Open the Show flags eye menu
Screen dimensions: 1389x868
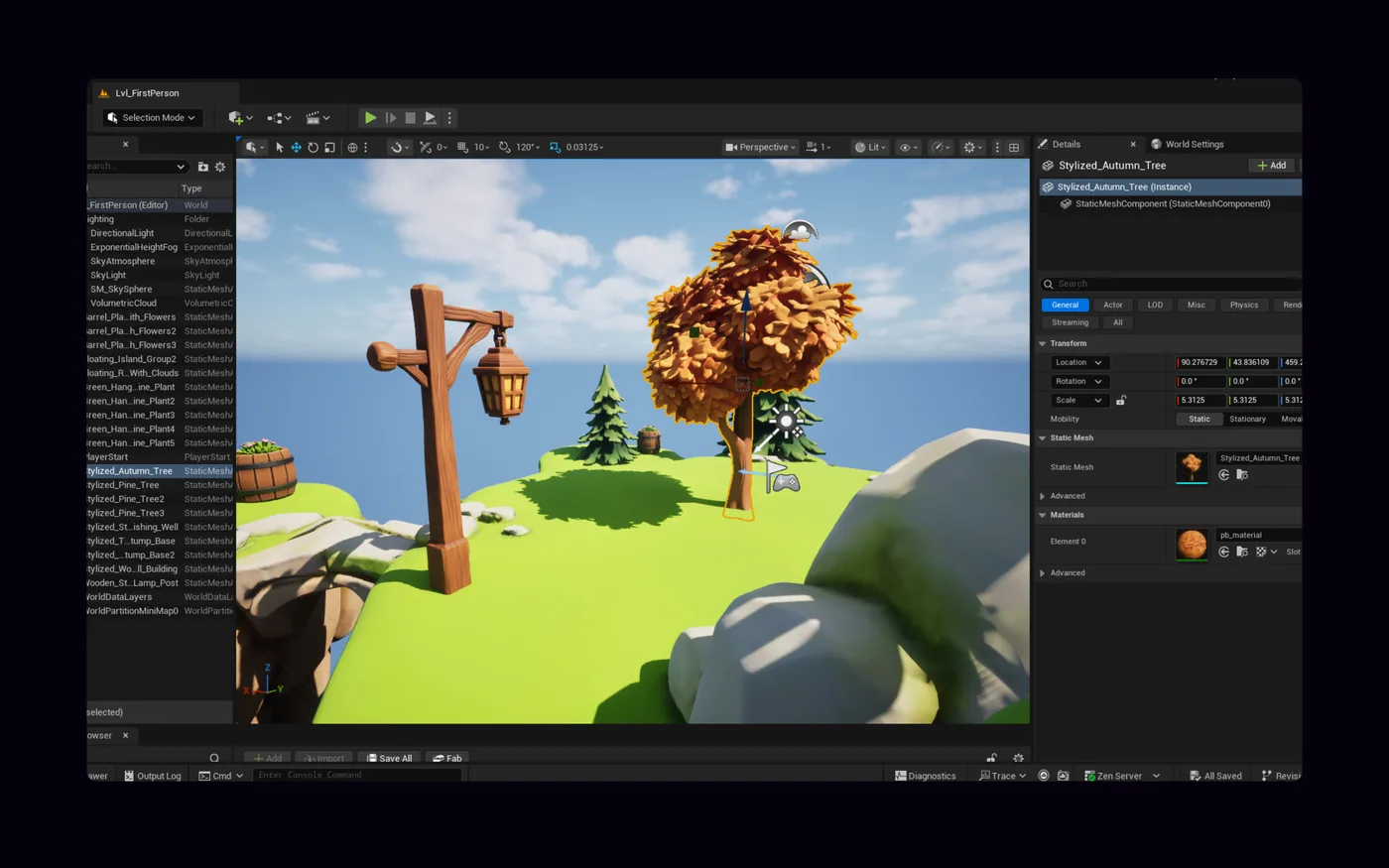pos(908,147)
